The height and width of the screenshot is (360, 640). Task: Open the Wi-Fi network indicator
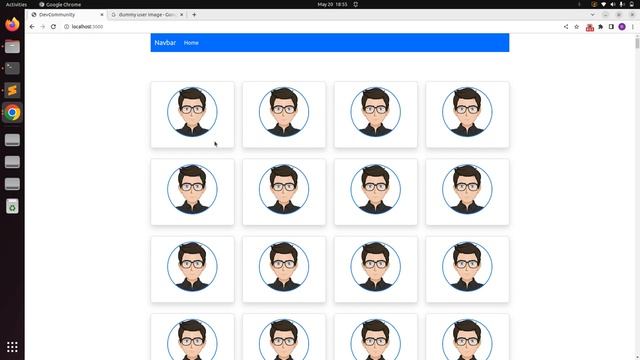click(604, 4)
